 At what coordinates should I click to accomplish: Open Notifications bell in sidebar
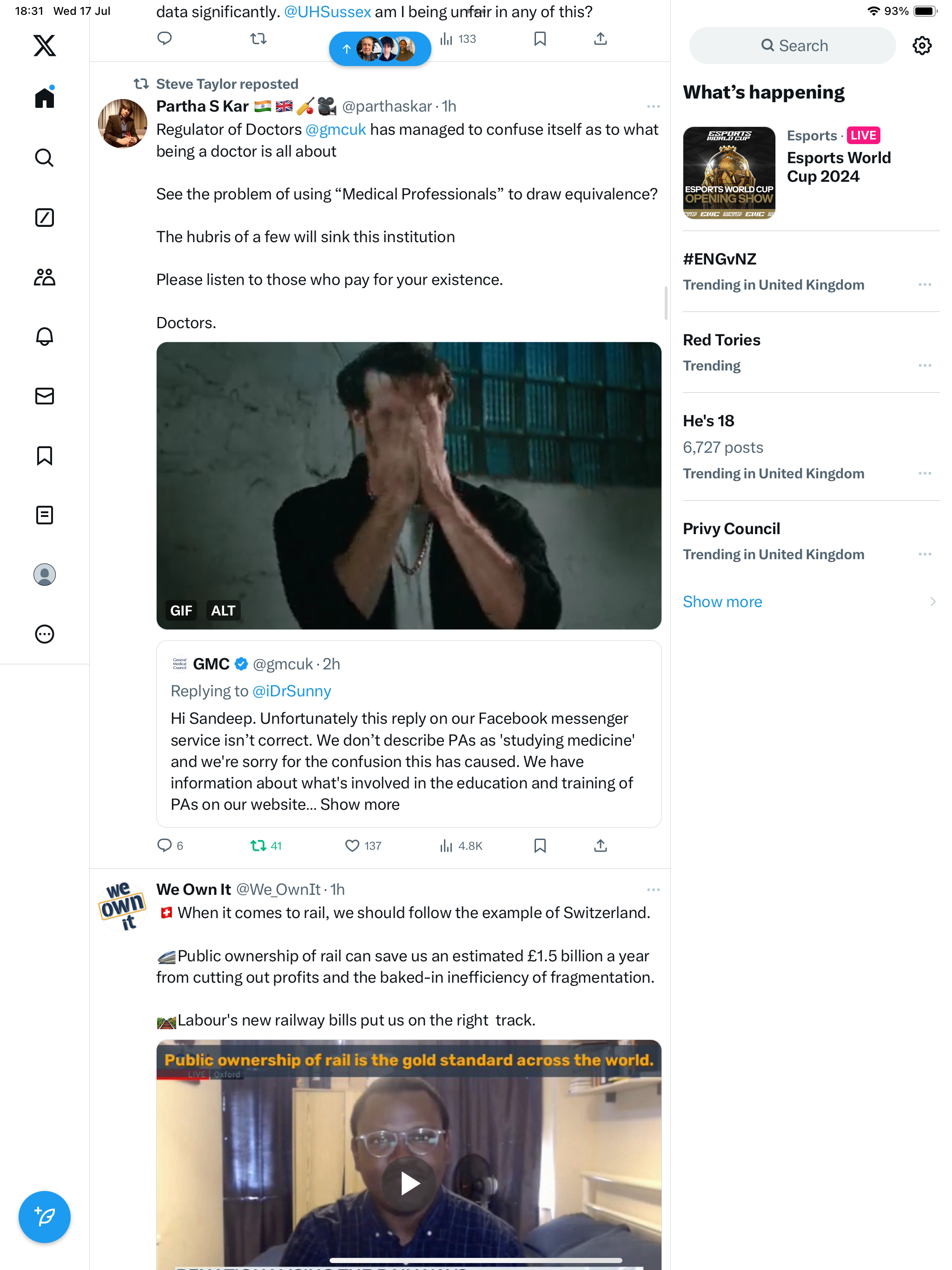[x=44, y=337]
